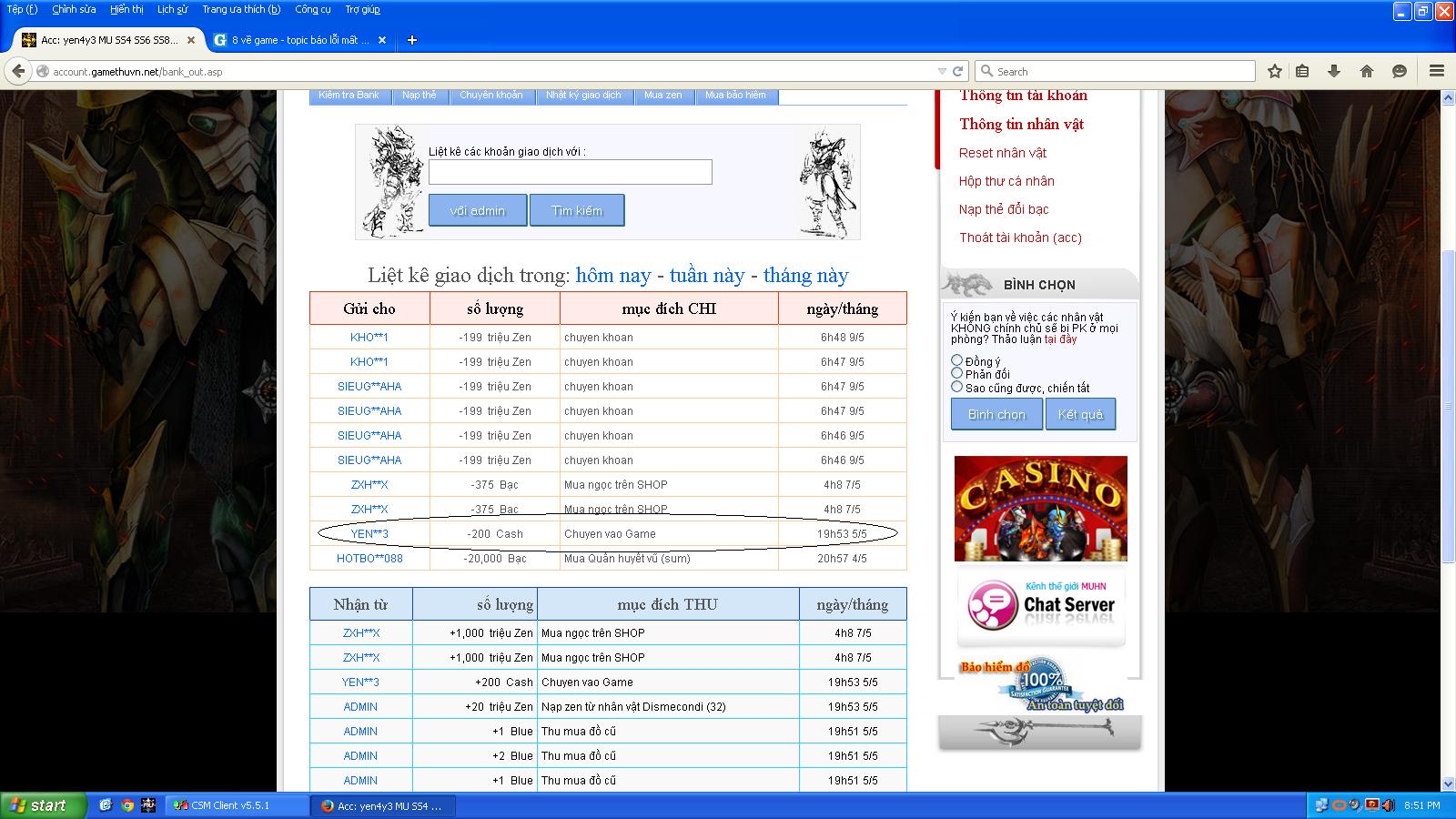Select 'Sao cũng được, chiến tất' option
Screen dimensions: 1456x819
(956, 387)
